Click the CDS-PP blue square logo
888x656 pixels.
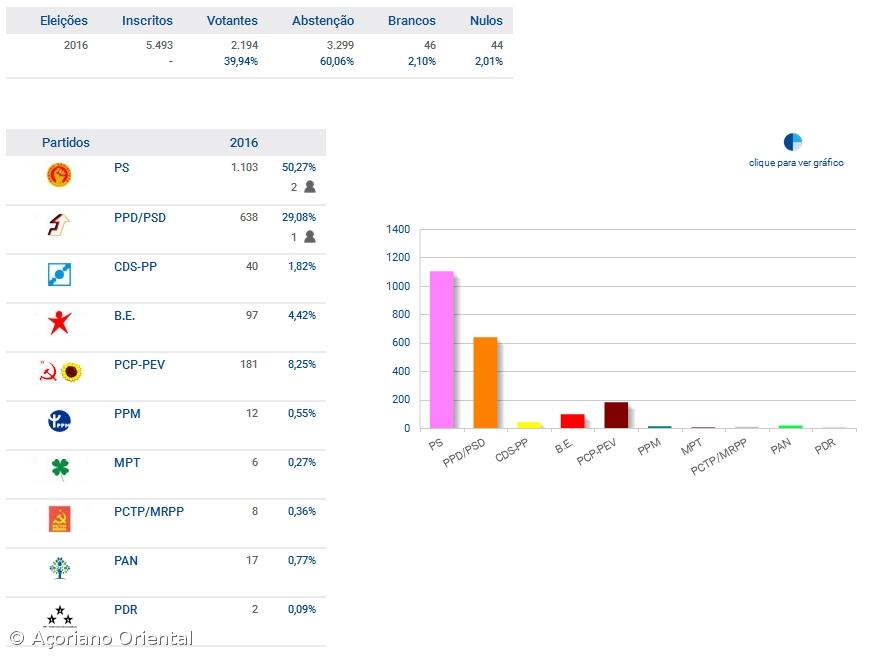coord(59,274)
